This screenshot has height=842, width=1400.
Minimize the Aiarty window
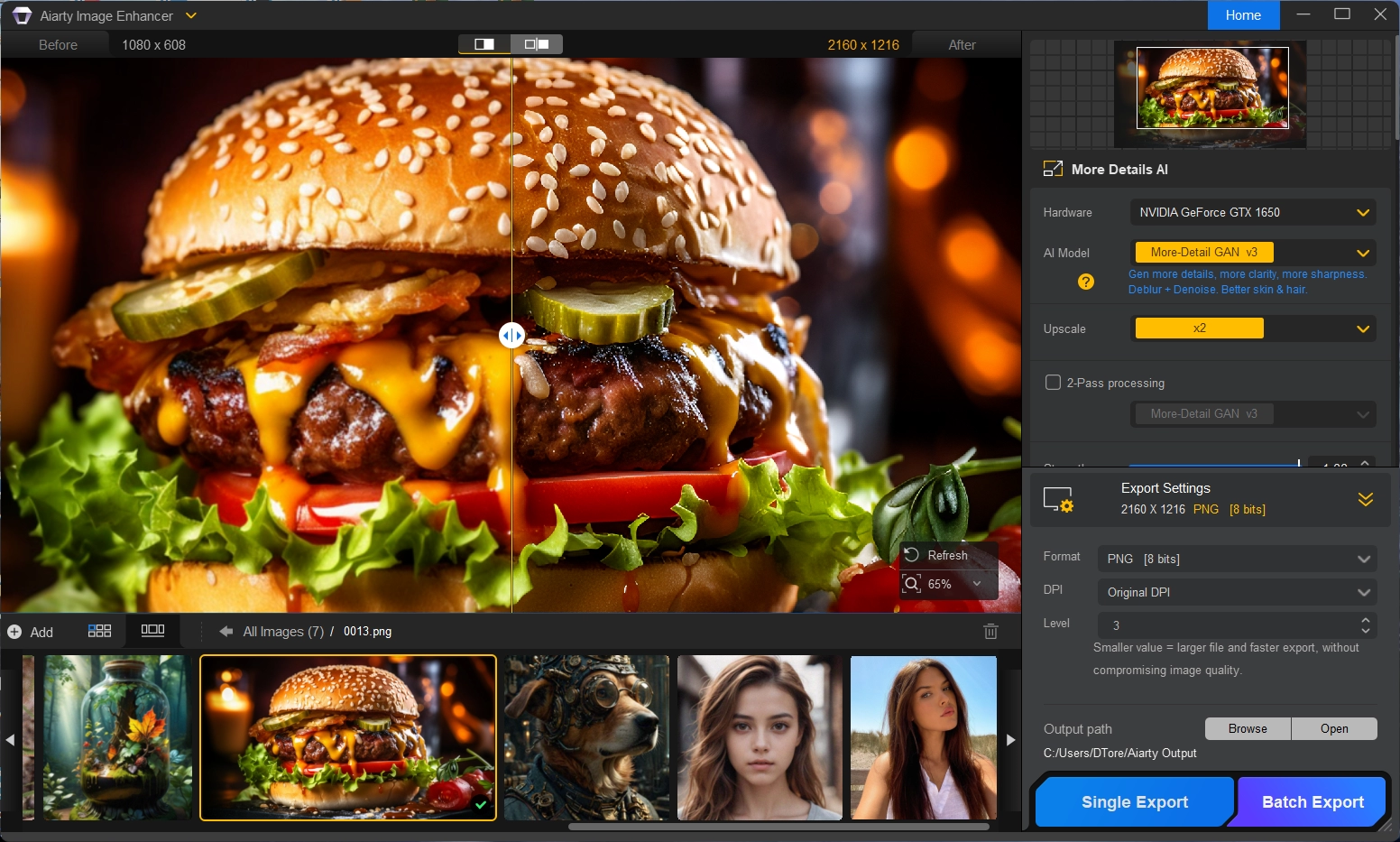pyautogui.click(x=1303, y=14)
